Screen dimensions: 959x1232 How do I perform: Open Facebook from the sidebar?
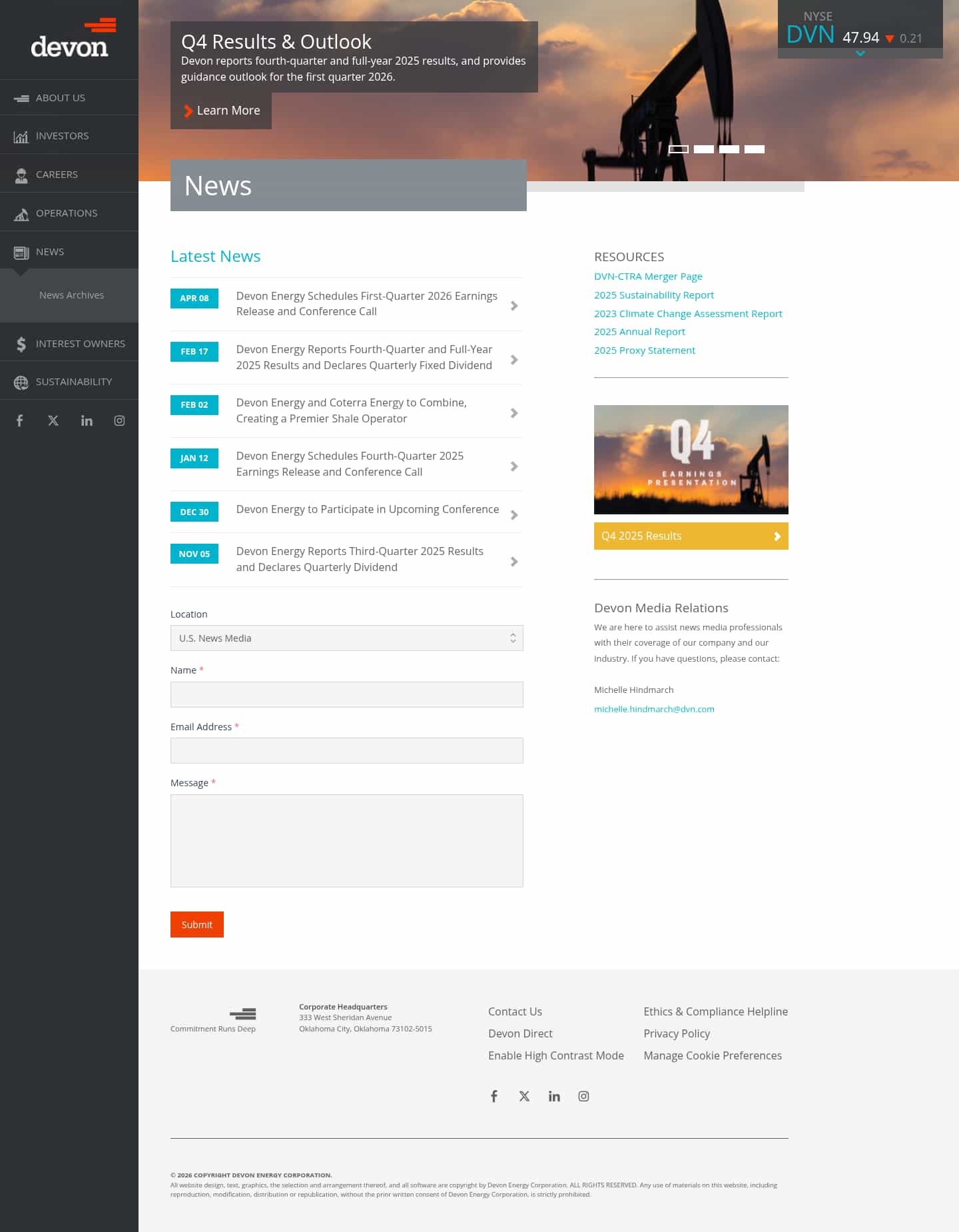pyautogui.click(x=20, y=420)
